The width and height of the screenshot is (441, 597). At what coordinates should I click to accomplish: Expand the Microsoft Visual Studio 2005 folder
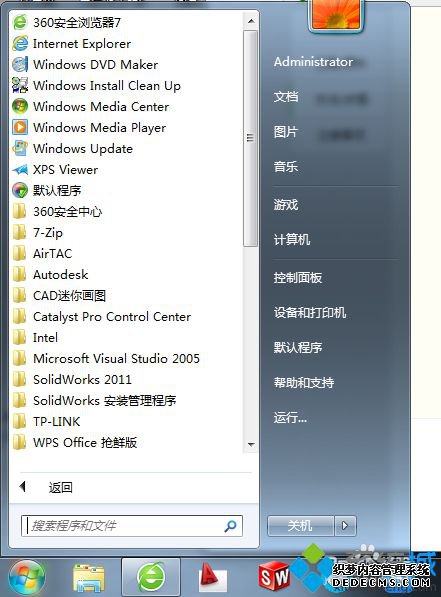106,358
